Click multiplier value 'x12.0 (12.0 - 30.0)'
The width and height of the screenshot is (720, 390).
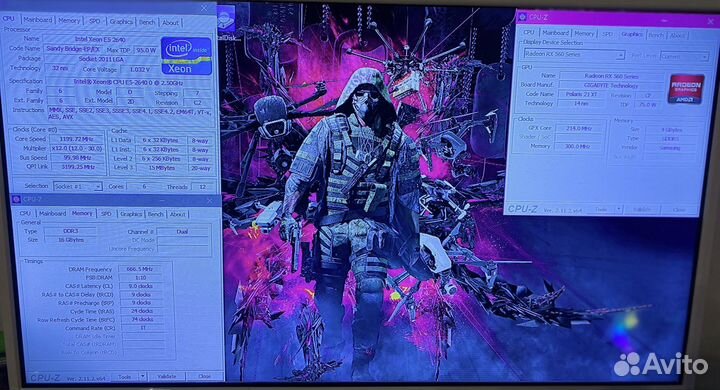tap(76, 148)
